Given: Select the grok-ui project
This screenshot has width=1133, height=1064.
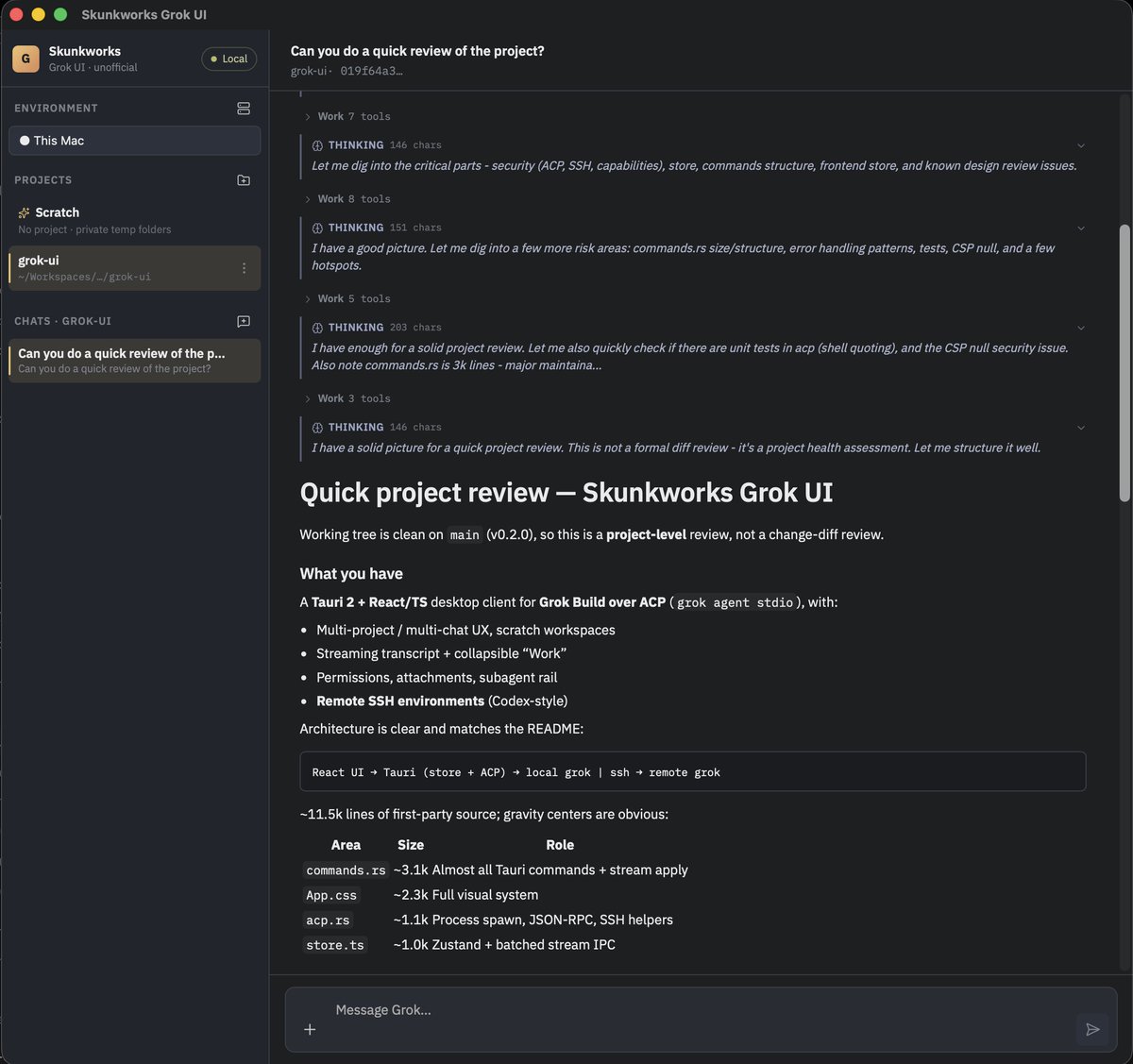Looking at the screenshot, I should (135, 268).
